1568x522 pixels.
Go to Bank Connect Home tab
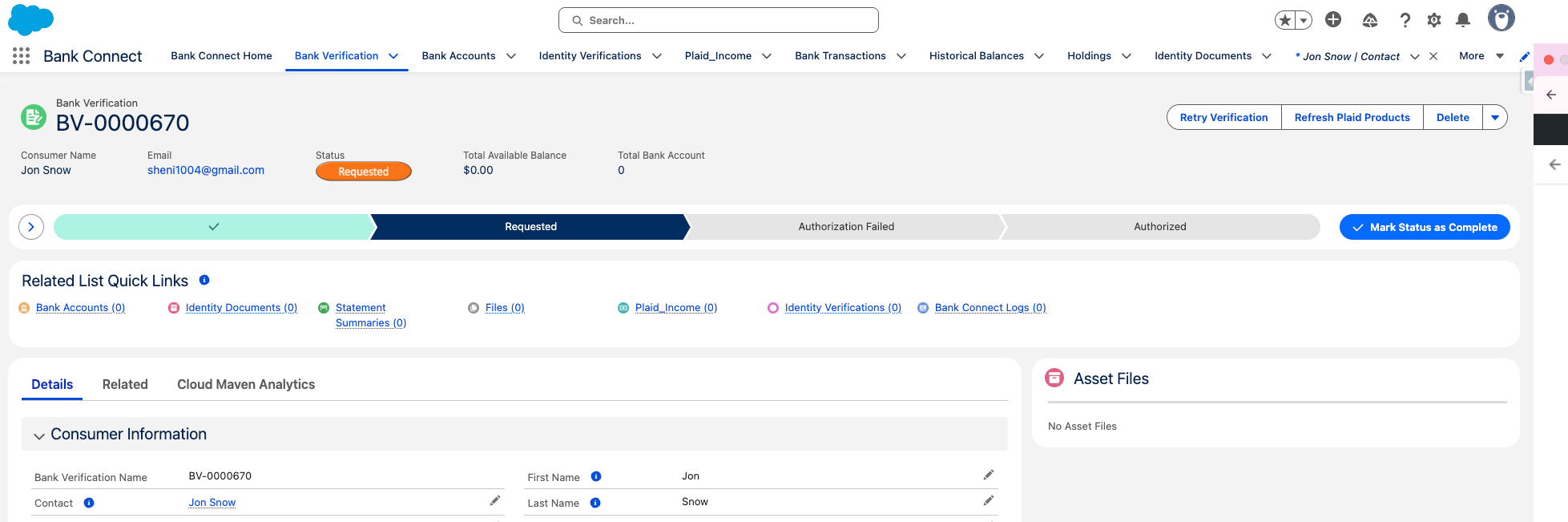221,56
